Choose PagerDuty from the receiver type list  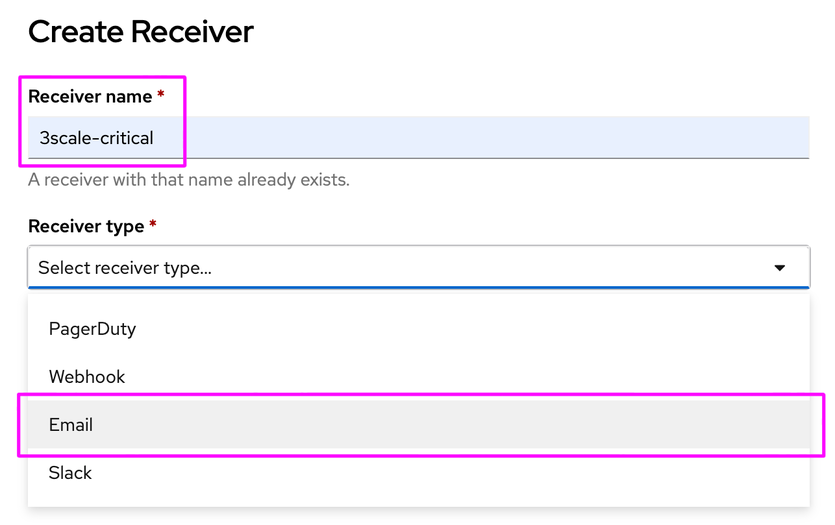click(x=92, y=329)
